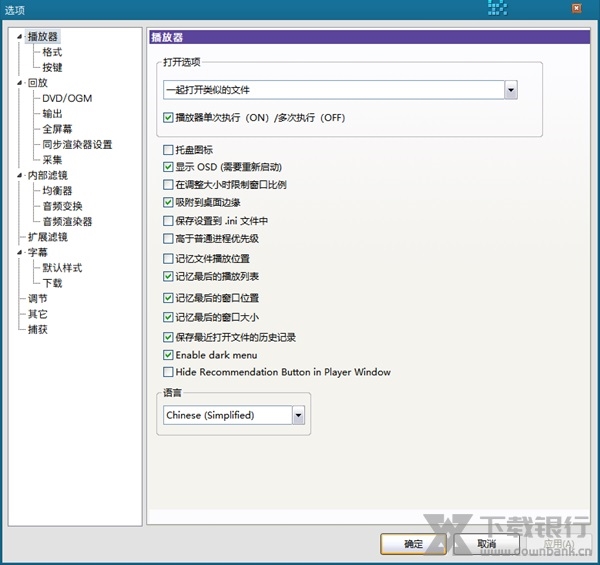Collapse the 播放器 tree node arrow
600x565 pixels.
pyautogui.click(x=19, y=37)
